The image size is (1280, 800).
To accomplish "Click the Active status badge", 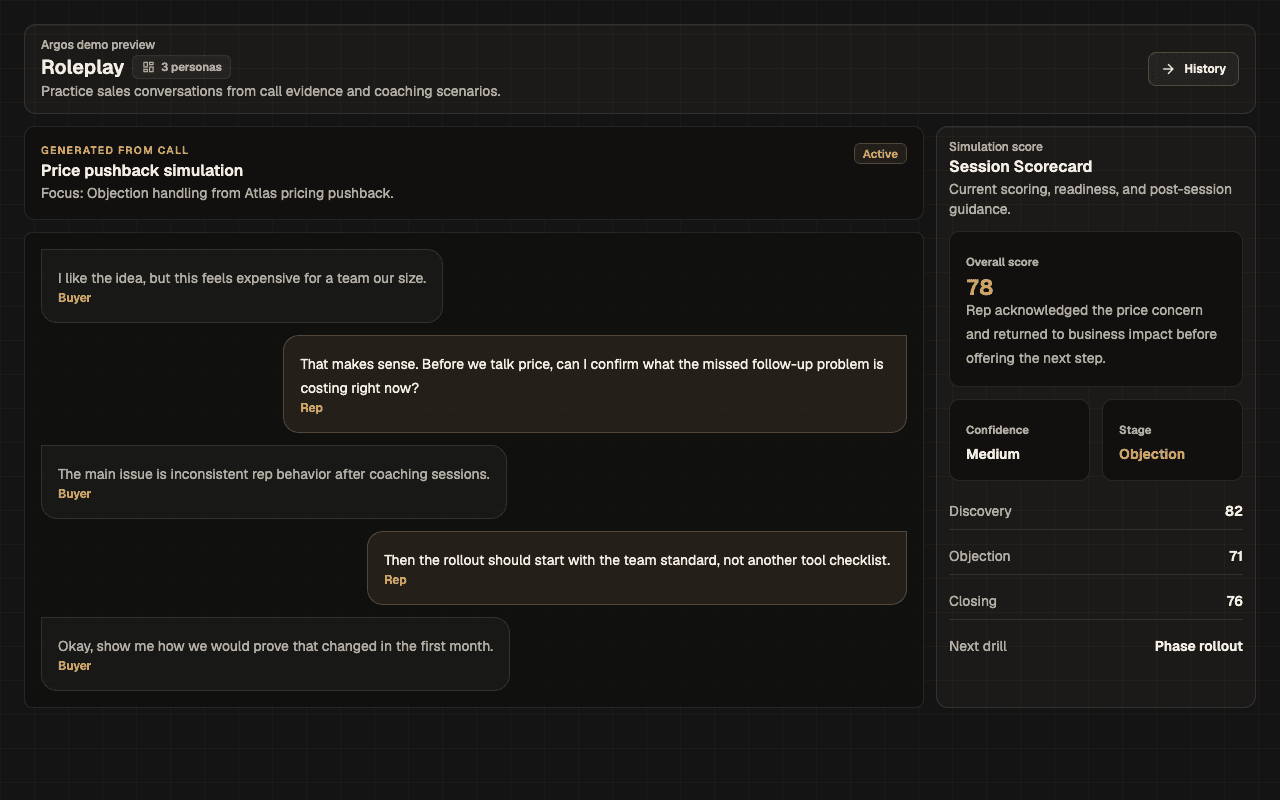I will click(880, 154).
